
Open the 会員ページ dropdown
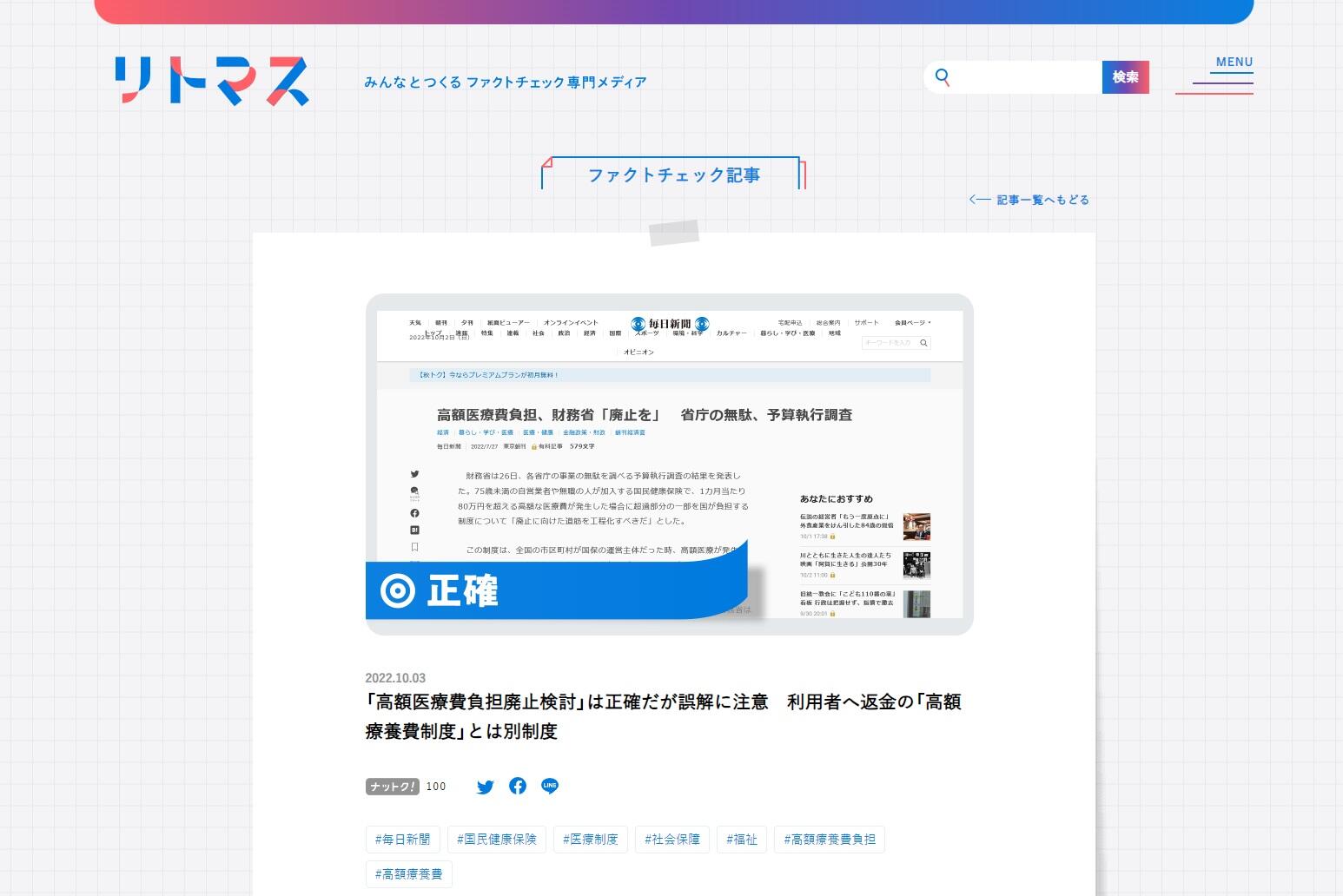coord(911,322)
